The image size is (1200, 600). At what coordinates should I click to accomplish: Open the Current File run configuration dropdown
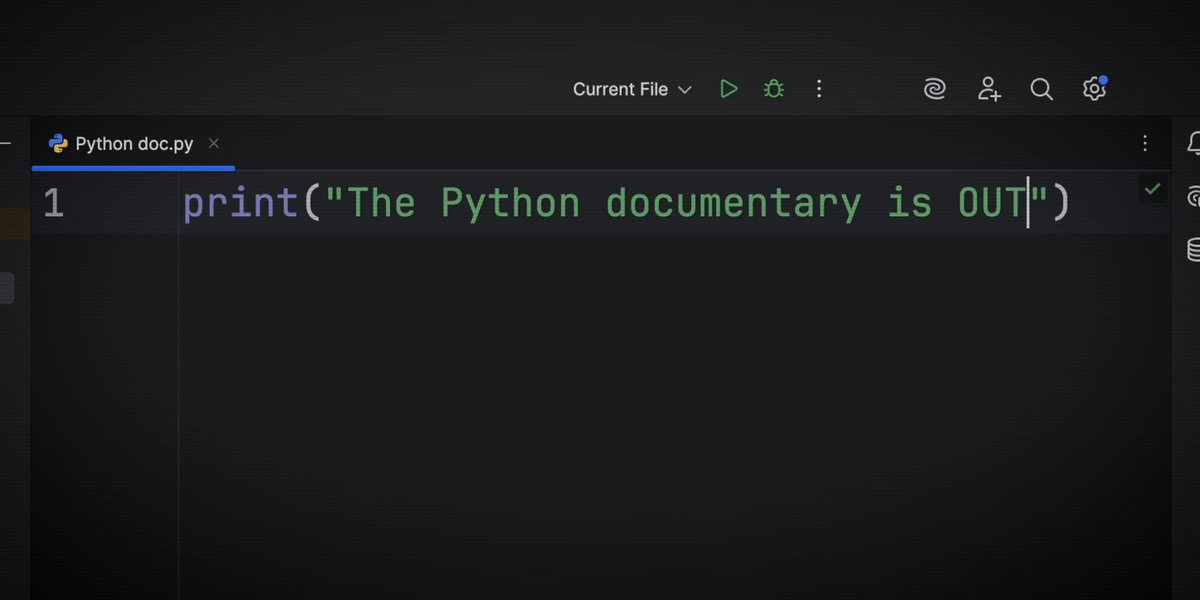pos(632,89)
